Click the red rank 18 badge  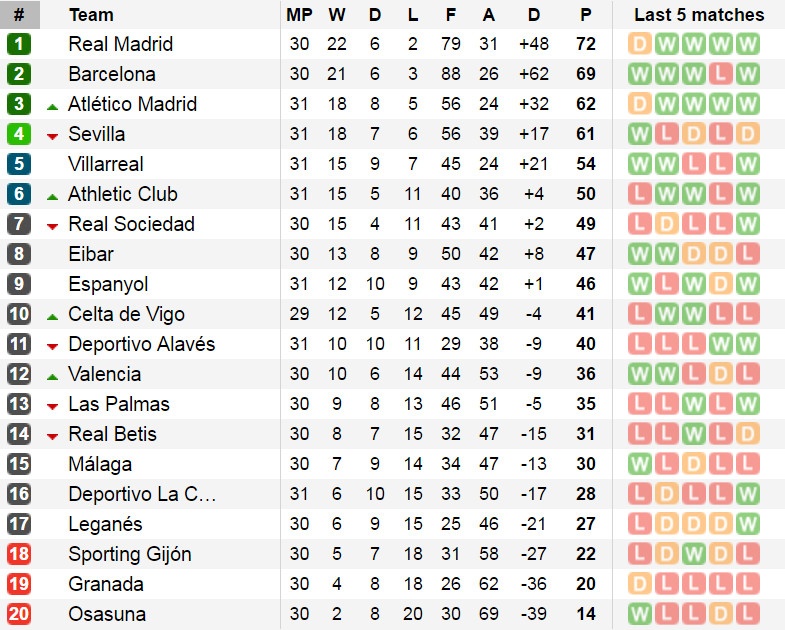click(x=19, y=554)
